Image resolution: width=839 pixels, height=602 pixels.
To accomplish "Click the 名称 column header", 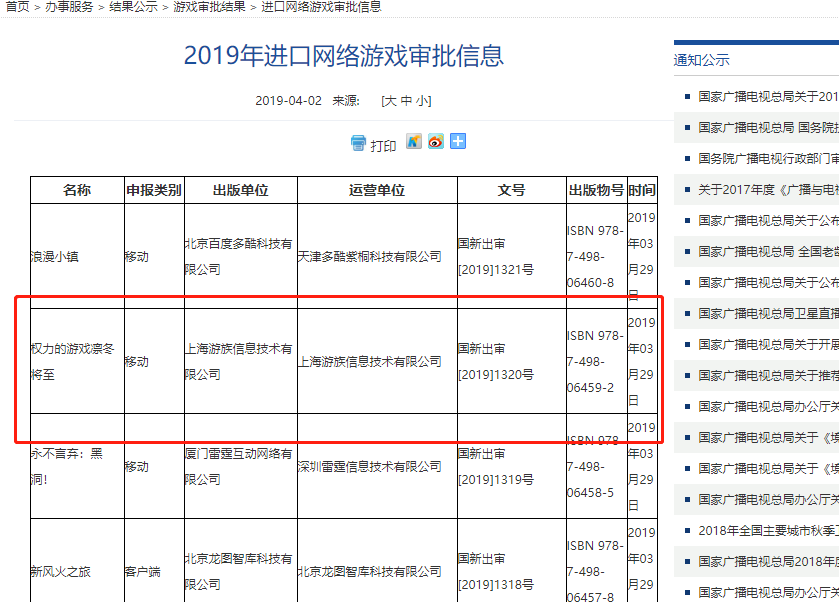I will click(77, 190).
